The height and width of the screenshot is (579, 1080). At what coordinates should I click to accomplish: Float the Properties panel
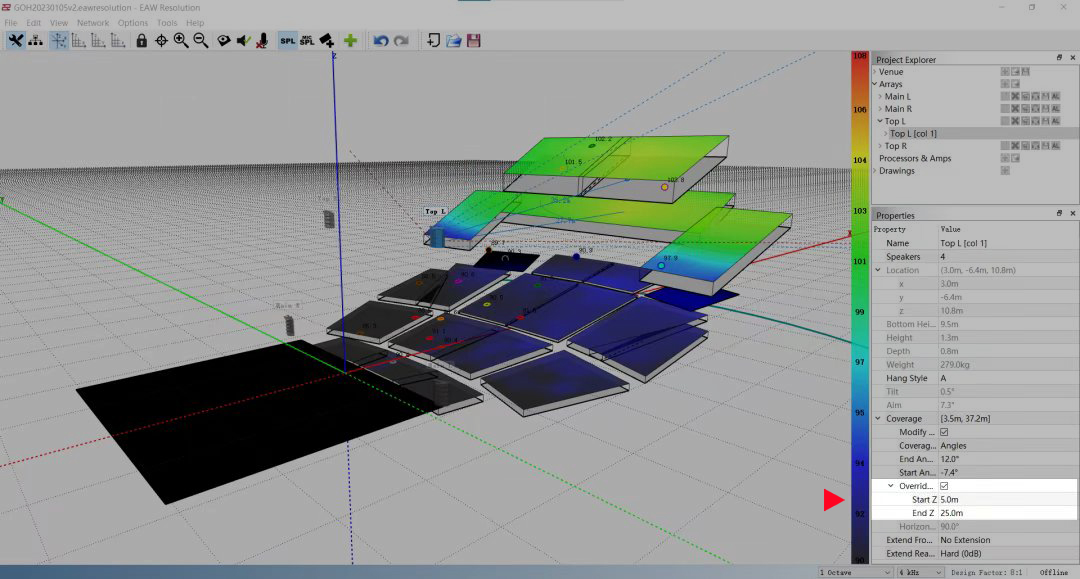(x=1059, y=213)
